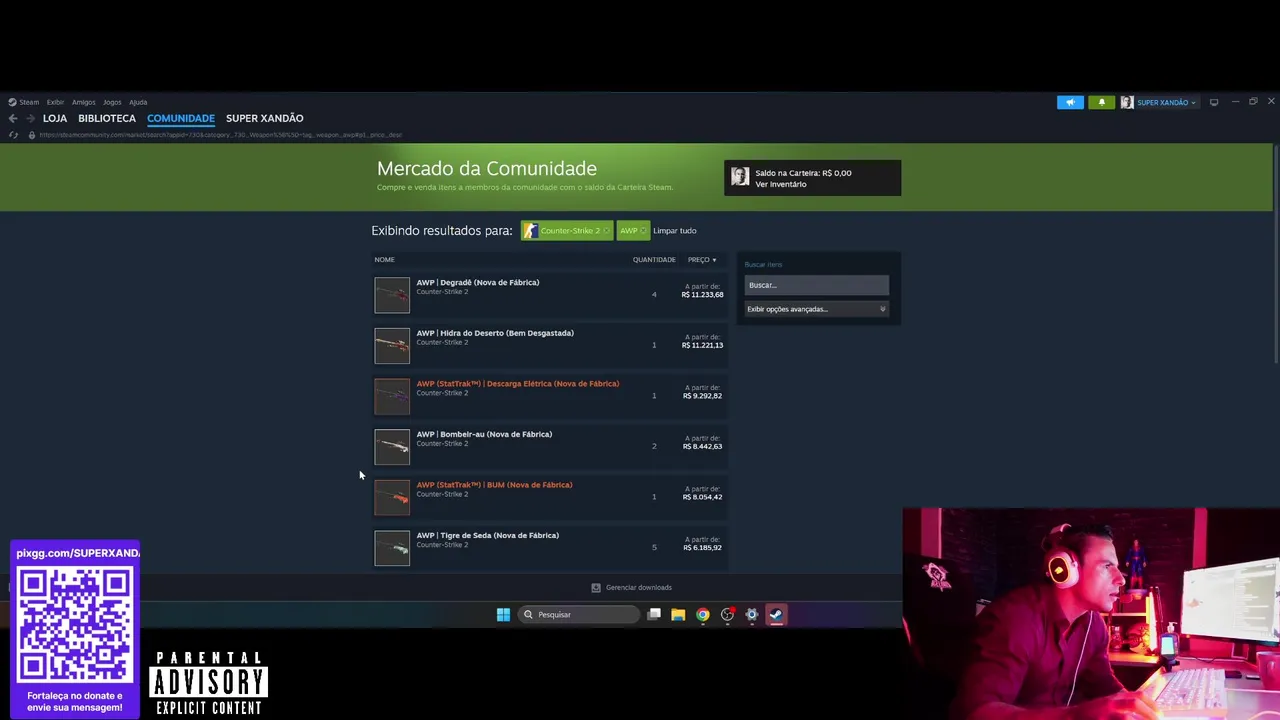The height and width of the screenshot is (720, 1280).
Task: Open the green bell notifications button
Action: tap(1101, 102)
